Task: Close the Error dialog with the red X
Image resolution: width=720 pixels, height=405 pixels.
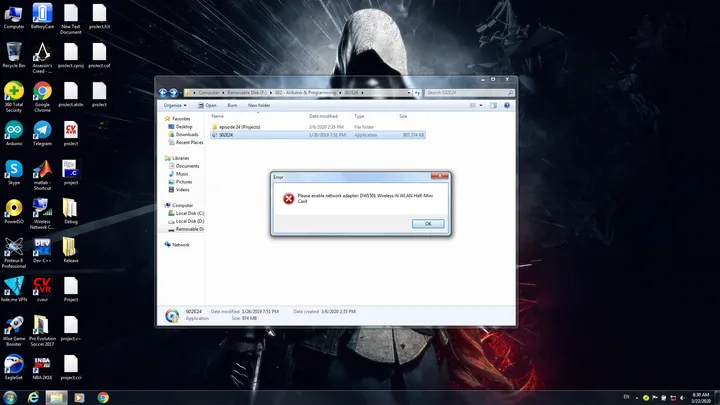Action: click(x=439, y=176)
